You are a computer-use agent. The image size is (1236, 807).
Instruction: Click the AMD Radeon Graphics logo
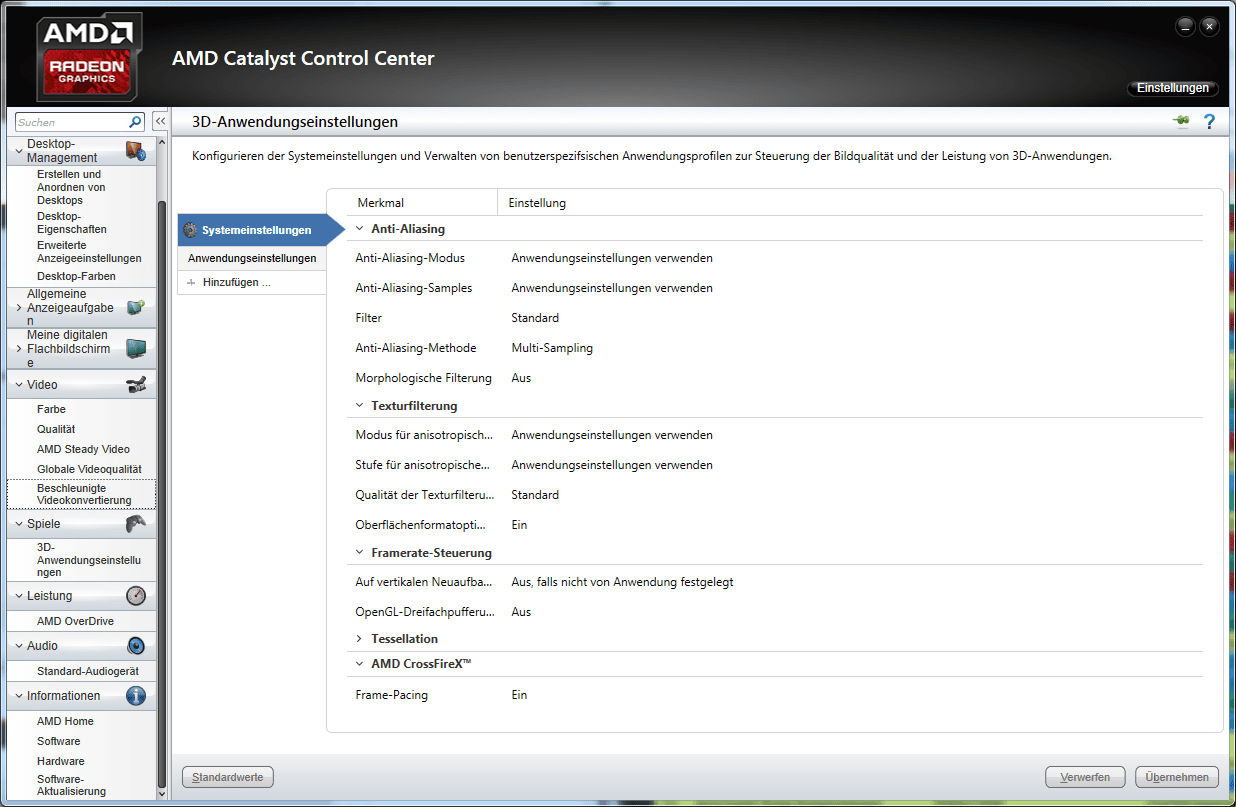tap(89, 57)
